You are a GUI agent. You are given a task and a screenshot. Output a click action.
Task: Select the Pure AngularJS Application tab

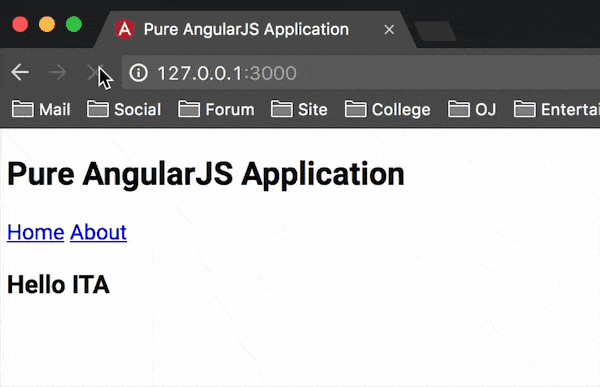(255, 30)
